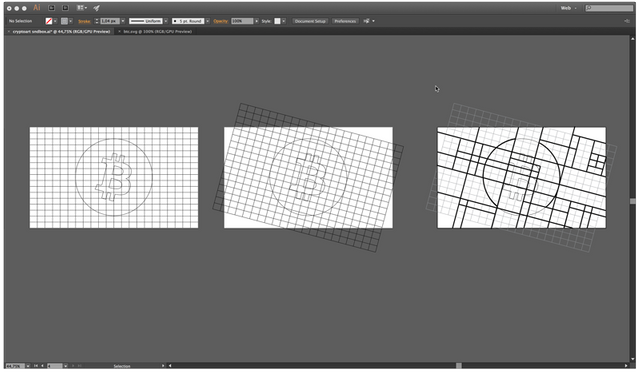The image size is (640, 373).
Task: Close the btc.svg document tab
Action: tap(120, 31)
